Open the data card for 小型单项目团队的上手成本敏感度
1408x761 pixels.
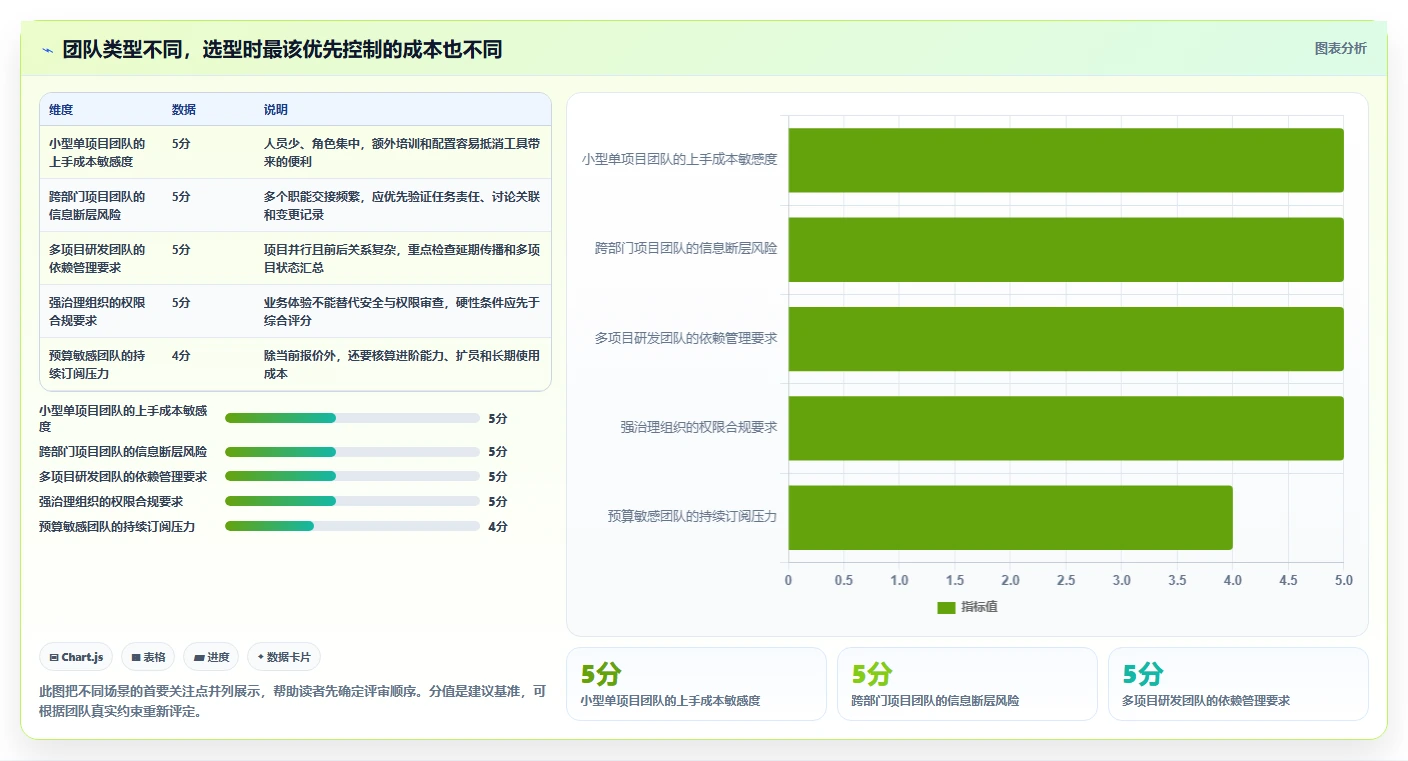point(696,684)
